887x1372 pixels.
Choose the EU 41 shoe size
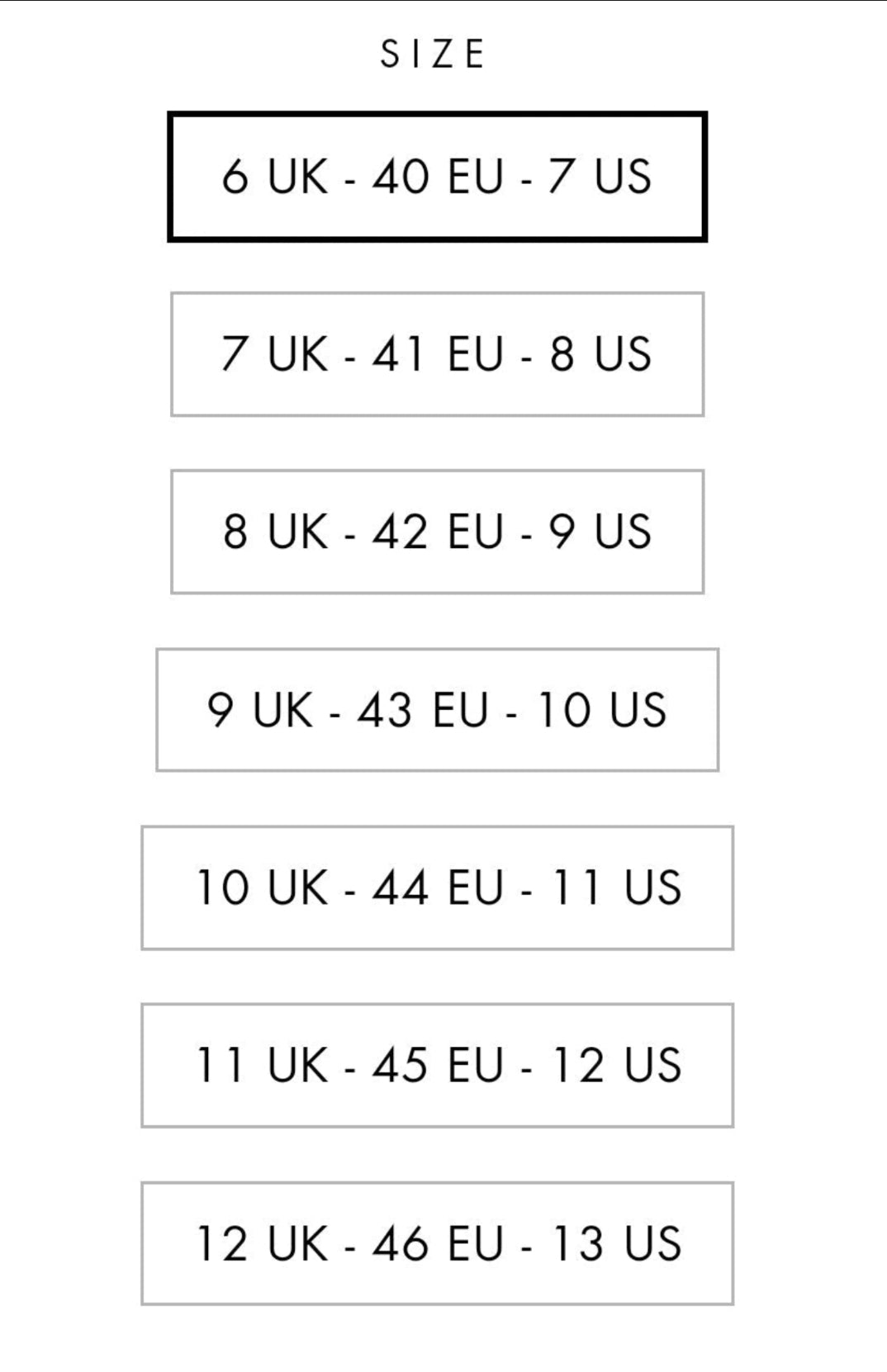[437, 354]
